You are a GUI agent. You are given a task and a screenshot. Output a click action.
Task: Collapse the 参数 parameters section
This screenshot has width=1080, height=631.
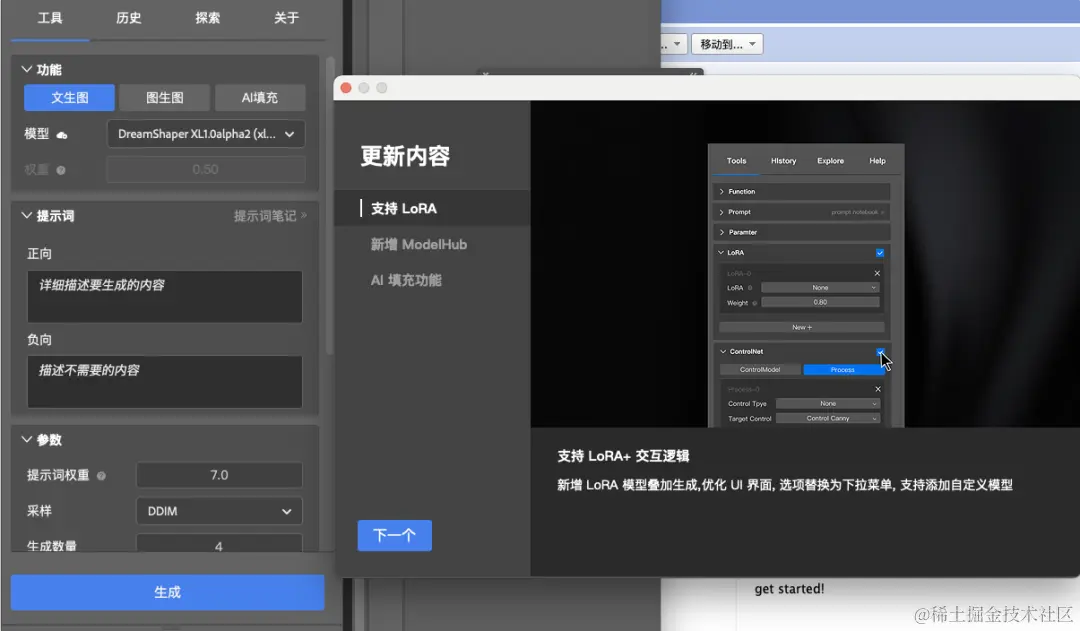25,440
